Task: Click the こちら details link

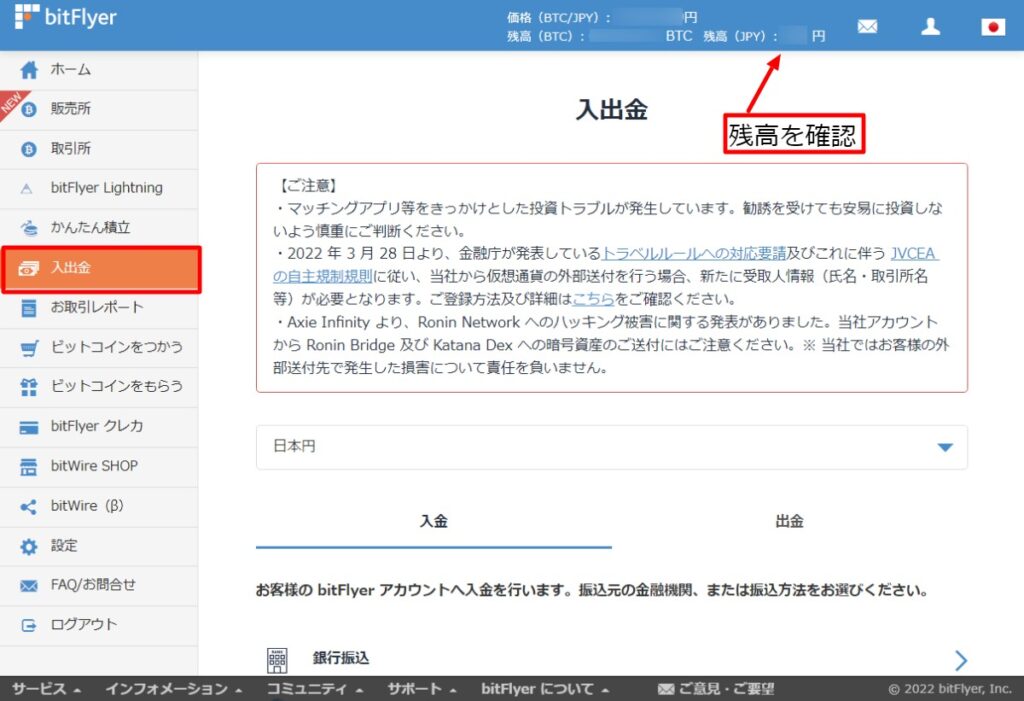Action: point(594,299)
